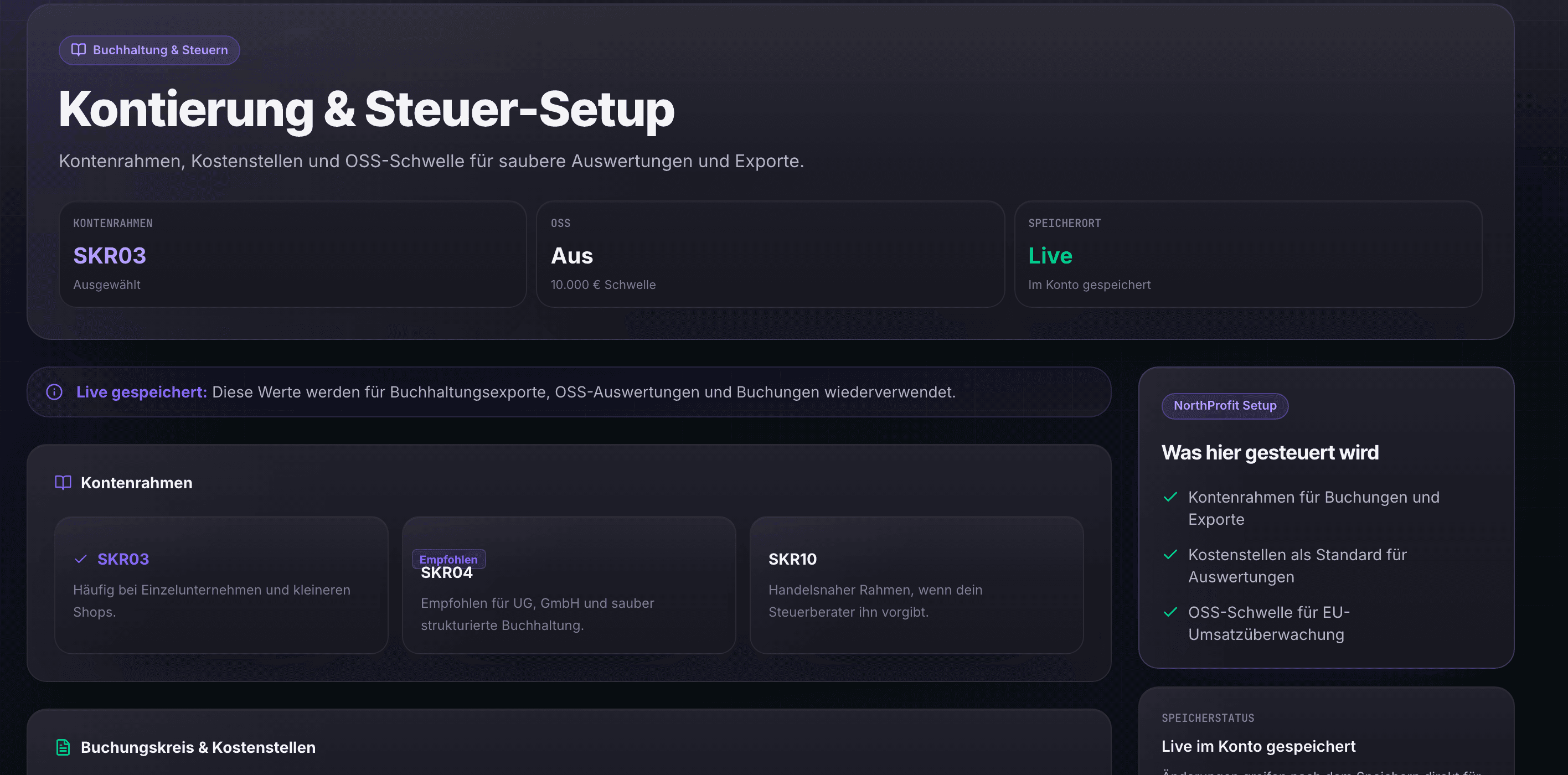This screenshot has height=775, width=1568.
Task: Select the SKR03 chart of accounts option
Action: pos(221,585)
